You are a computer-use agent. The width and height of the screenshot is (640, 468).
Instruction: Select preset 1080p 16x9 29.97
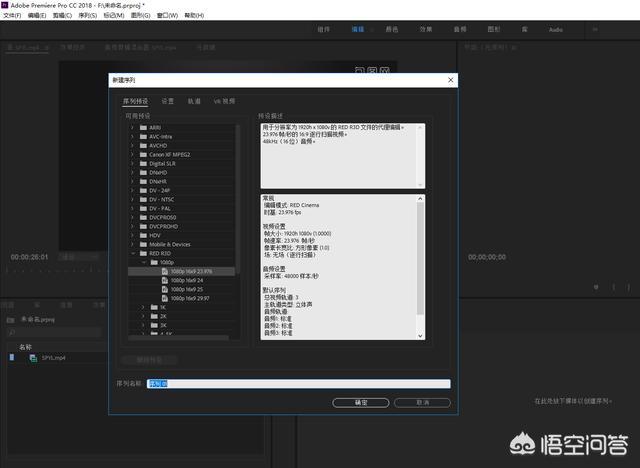tap(190, 298)
